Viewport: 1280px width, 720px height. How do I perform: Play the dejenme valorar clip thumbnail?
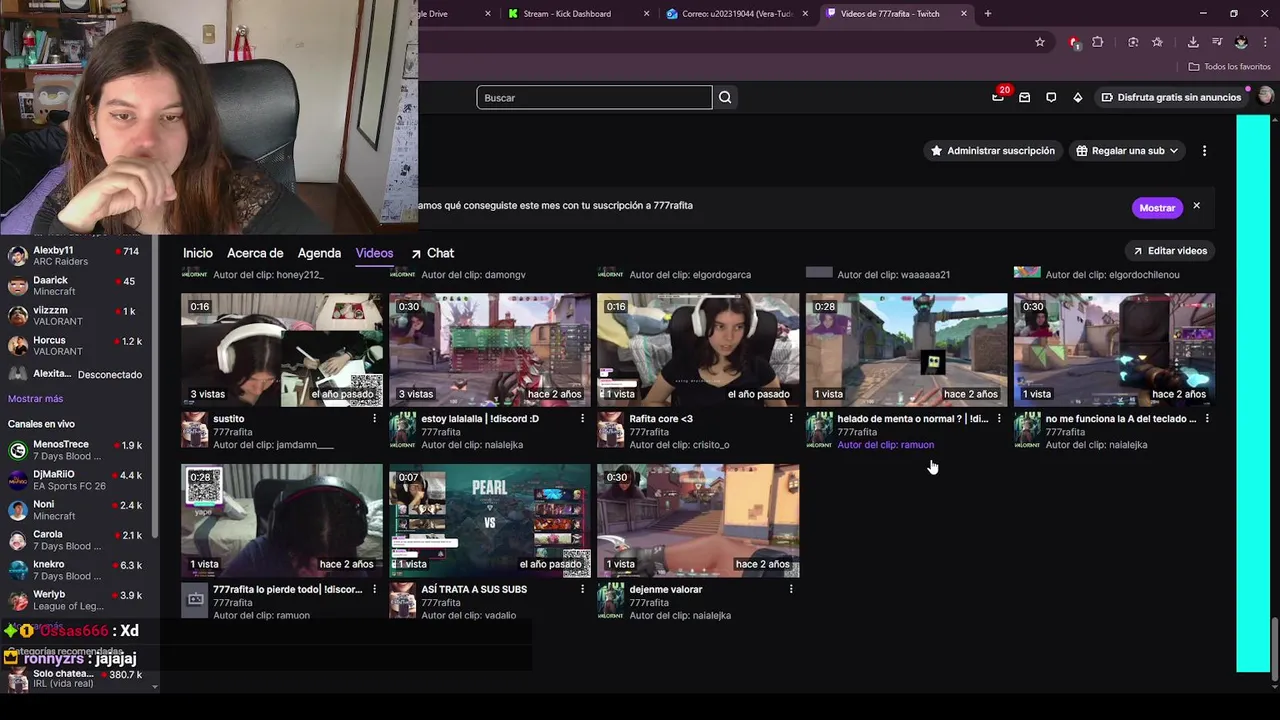click(698, 520)
